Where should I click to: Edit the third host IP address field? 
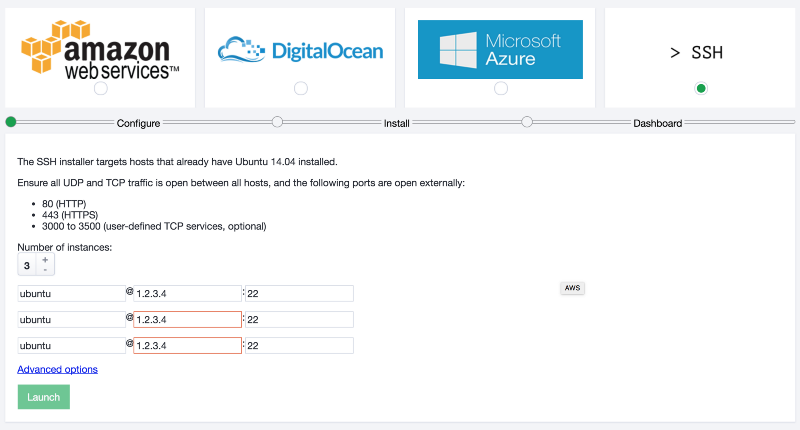tap(187, 345)
